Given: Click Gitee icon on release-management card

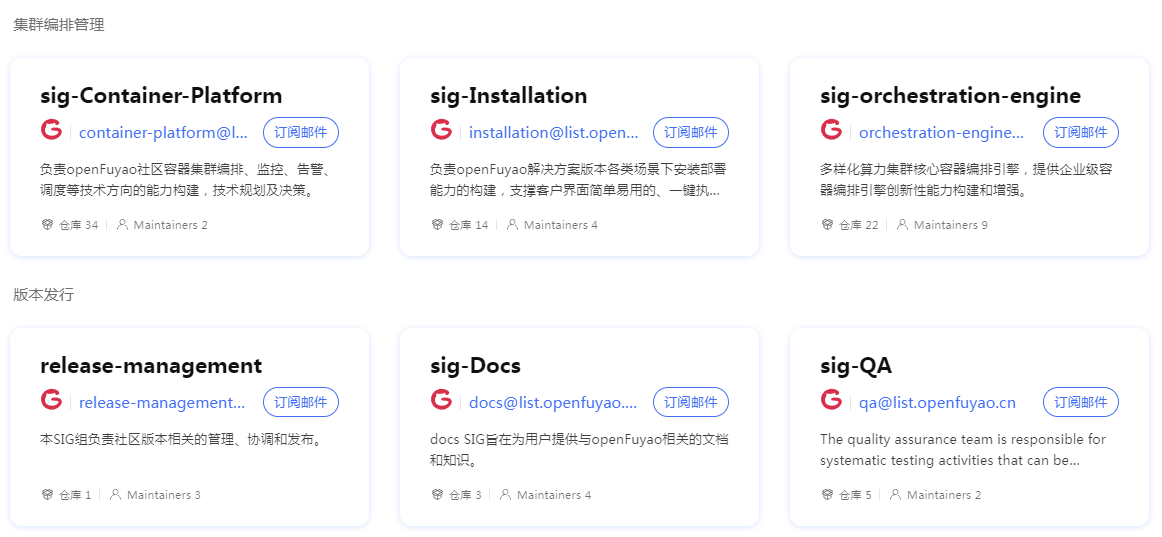Looking at the screenshot, I should point(51,400).
